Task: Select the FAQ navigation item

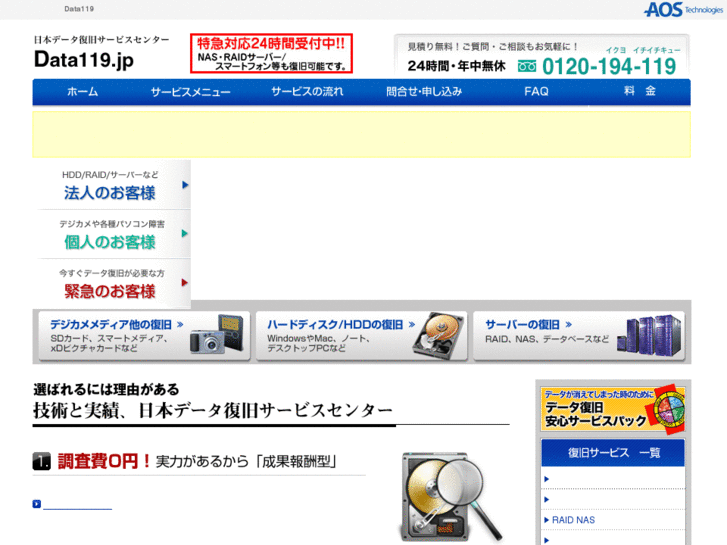Action: point(536,91)
